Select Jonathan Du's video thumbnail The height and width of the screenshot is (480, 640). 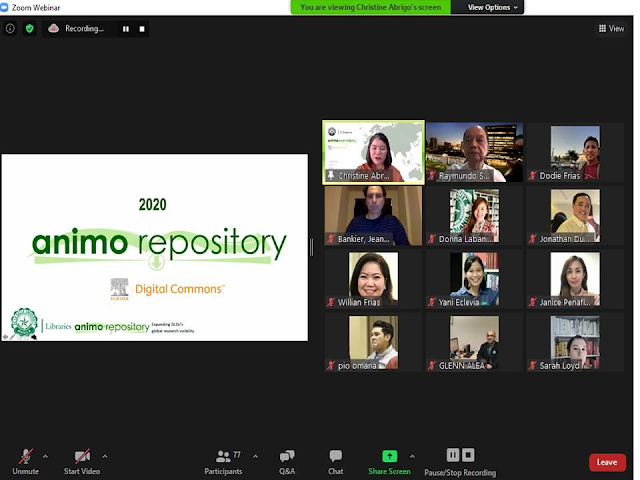pyautogui.click(x=575, y=216)
